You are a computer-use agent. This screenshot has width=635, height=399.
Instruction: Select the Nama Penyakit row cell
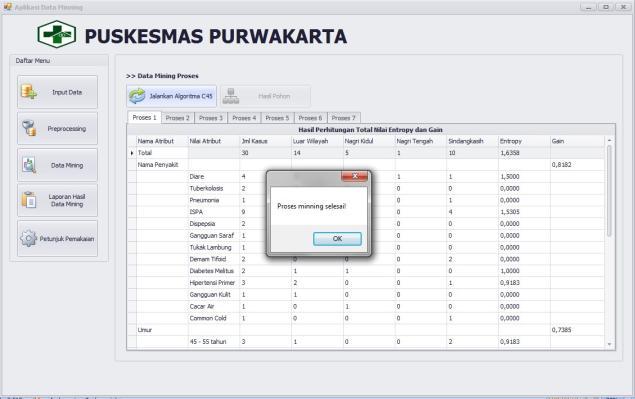pyautogui.click(x=162, y=165)
